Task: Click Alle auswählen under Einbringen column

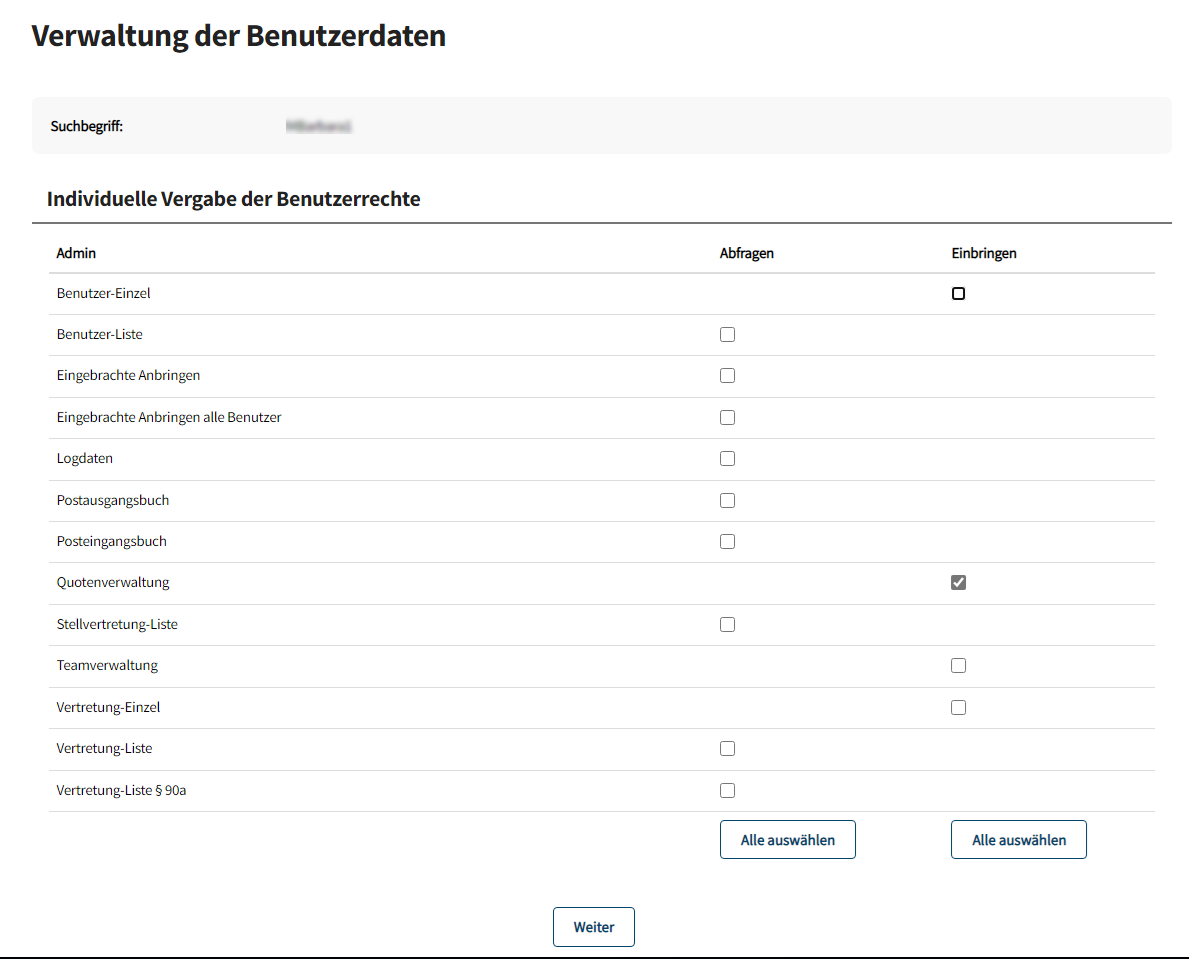Action: point(1018,840)
